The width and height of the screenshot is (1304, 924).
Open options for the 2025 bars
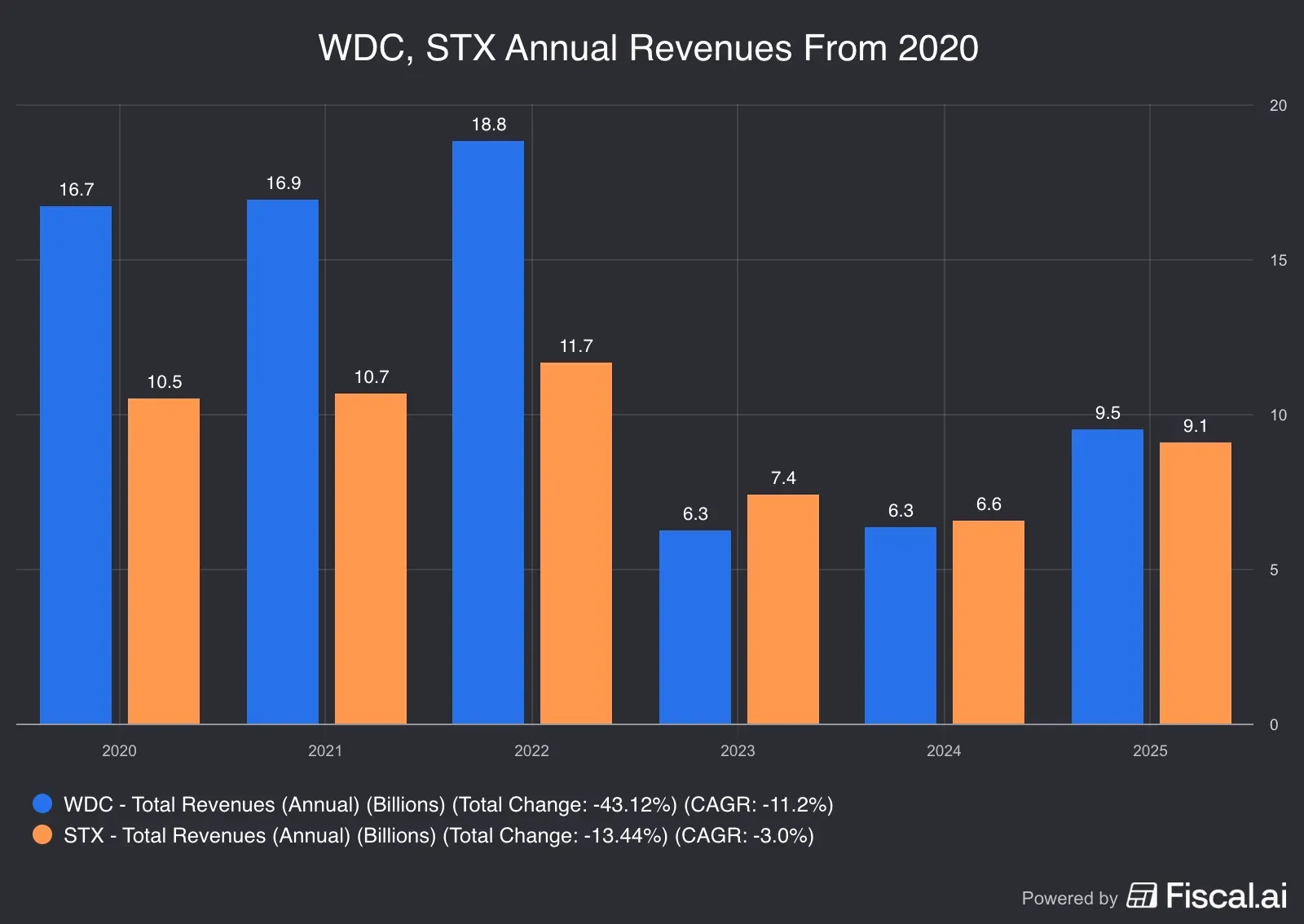tap(1152, 751)
